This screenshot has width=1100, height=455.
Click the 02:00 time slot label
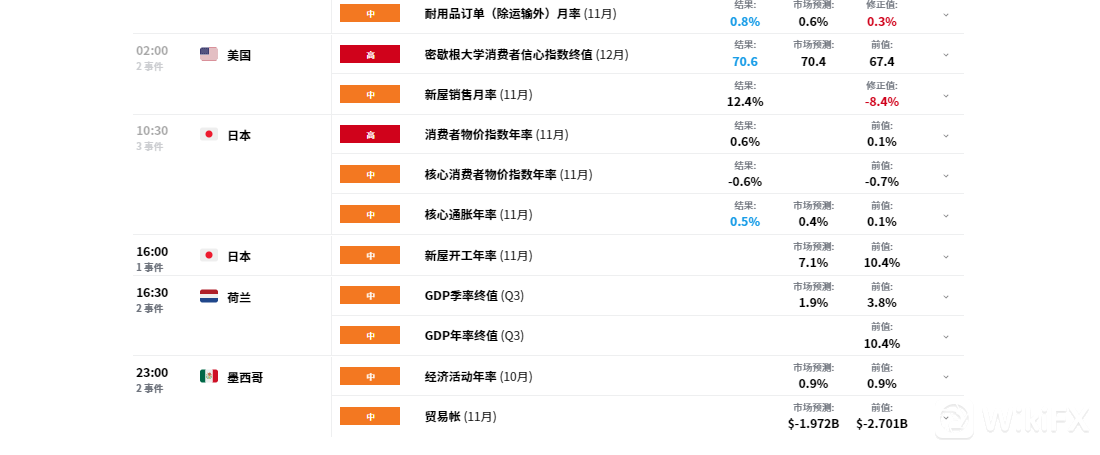152,51
